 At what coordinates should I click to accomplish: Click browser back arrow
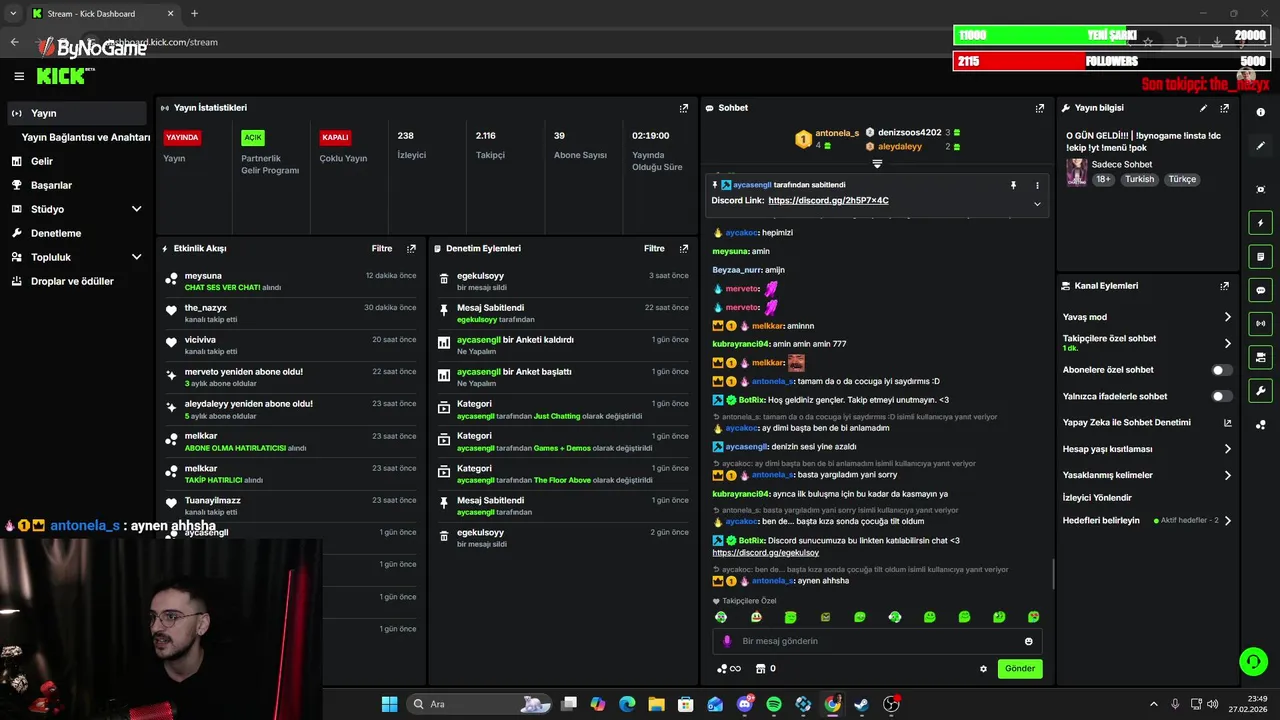tap(14, 42)
